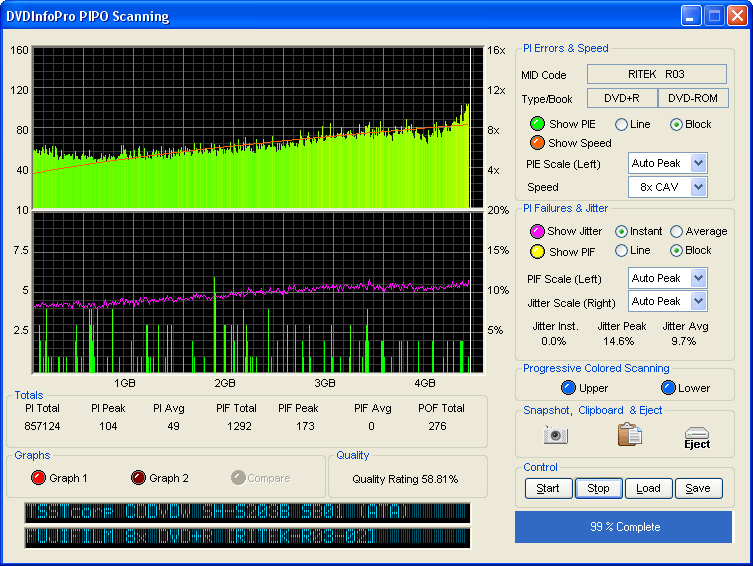The image size is (753, 566).
Task: Open the PIE Scale (Left) dropdown
Action: [698, 163]
